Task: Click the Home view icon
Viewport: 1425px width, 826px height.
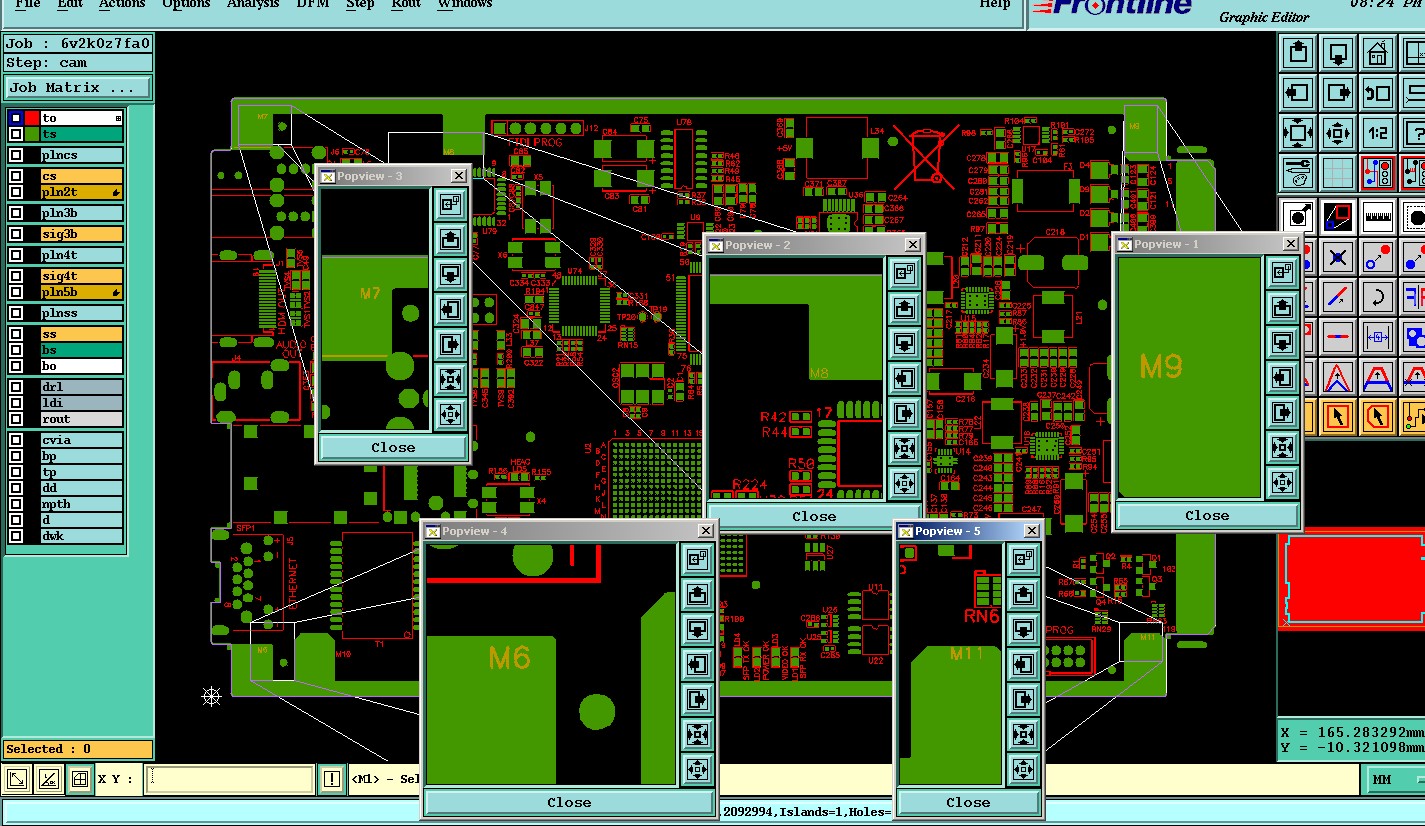Action: (x=1378, y=52)
